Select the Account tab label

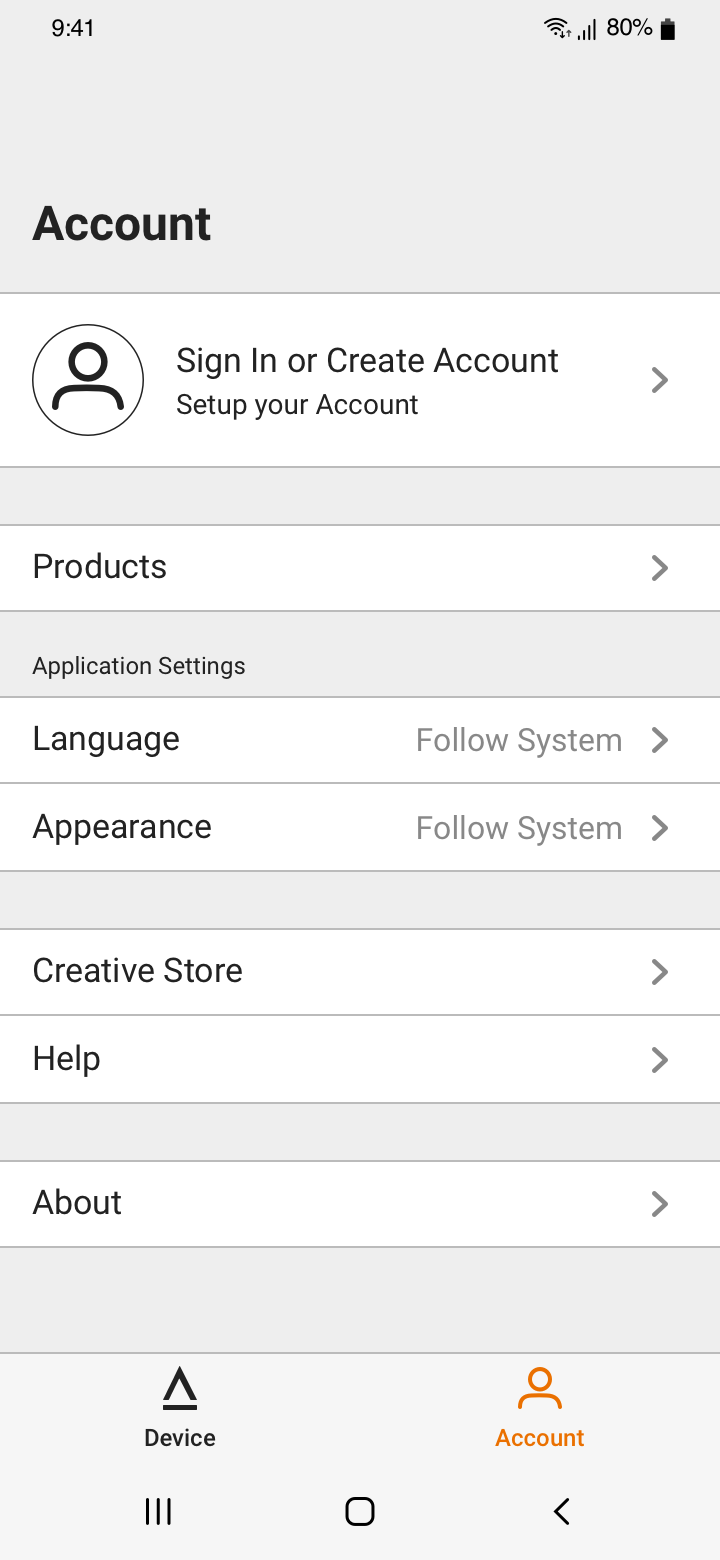click(x=540, y=1438)
